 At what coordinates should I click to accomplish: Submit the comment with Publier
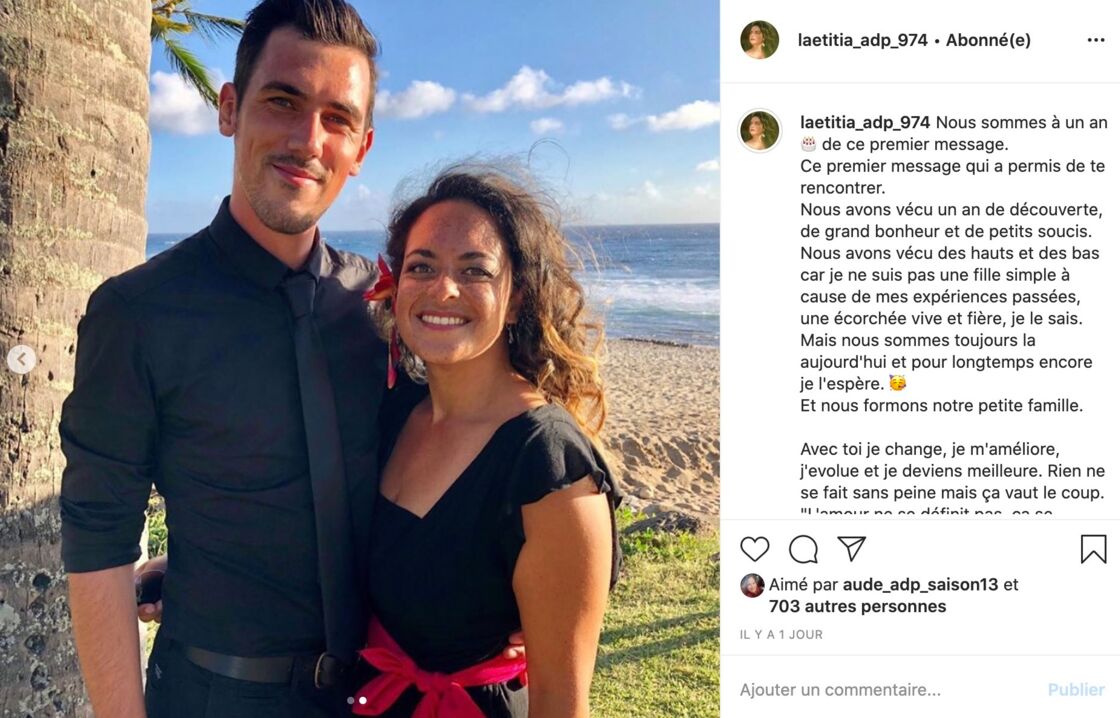click(x=1076, y=689)
